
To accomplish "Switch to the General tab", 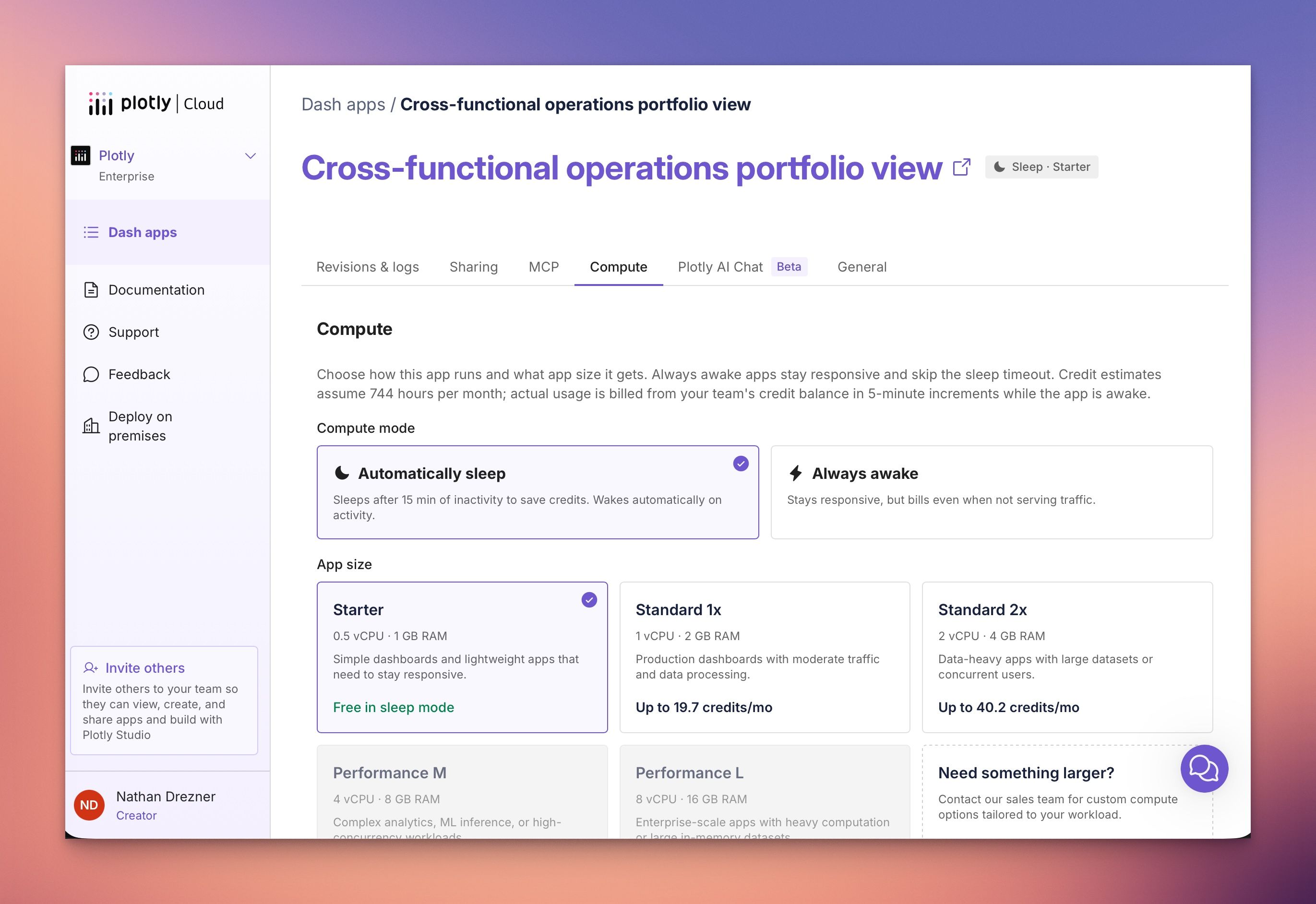I will pyautogui.click(x=862, y=267).
